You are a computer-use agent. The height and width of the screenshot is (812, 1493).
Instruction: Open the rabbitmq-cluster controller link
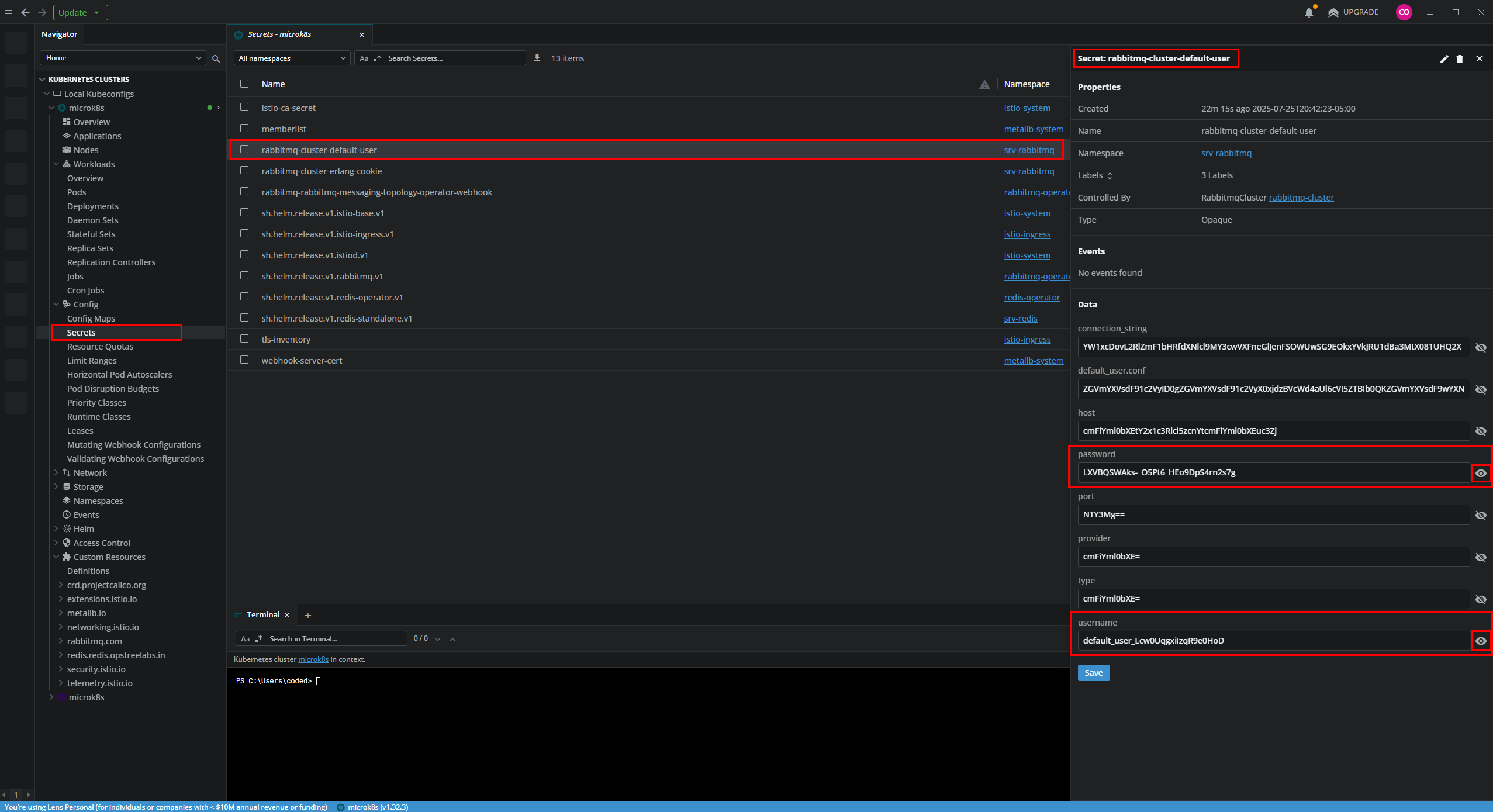(1301, 198)
